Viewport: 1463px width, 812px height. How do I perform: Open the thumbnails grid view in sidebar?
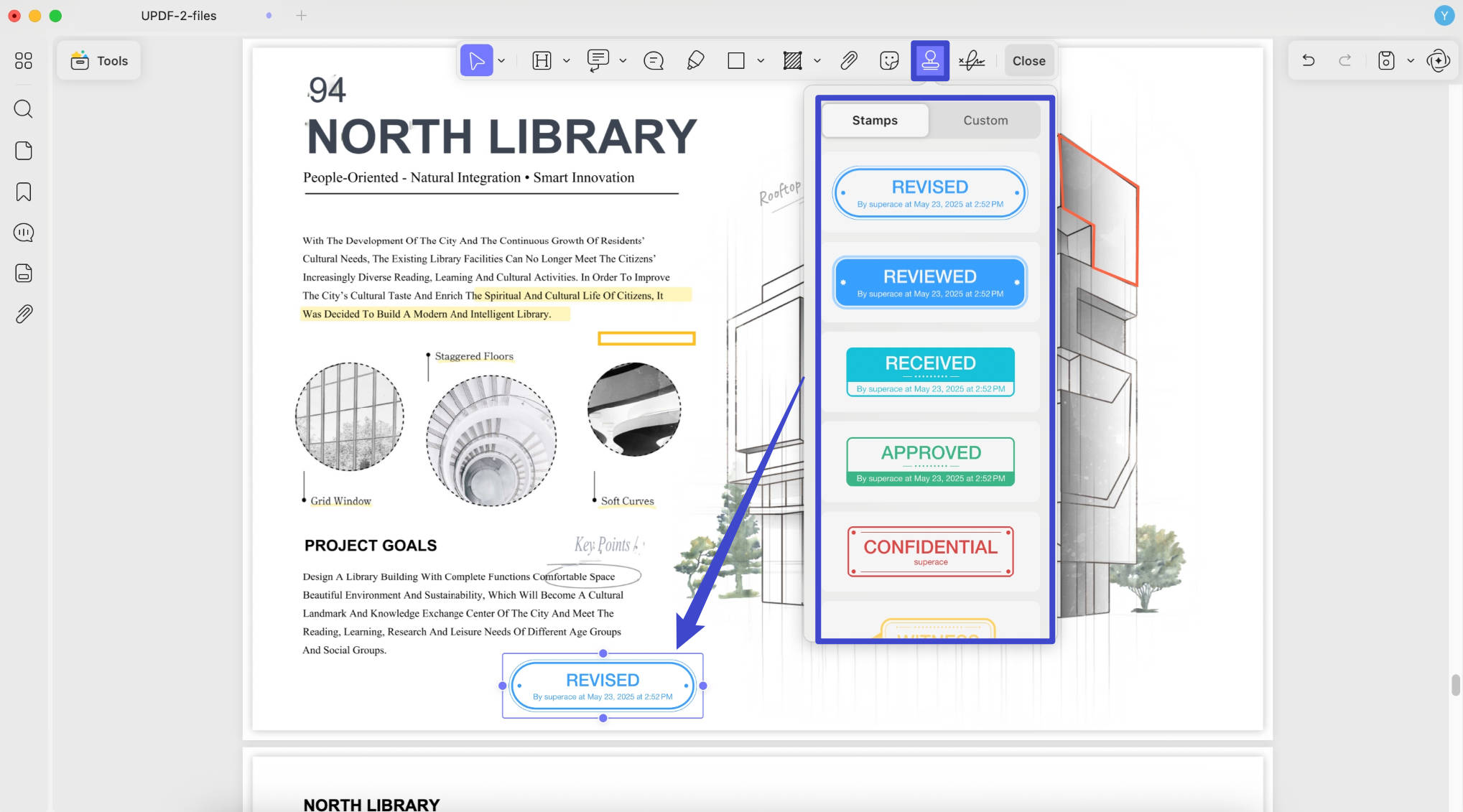24,61
